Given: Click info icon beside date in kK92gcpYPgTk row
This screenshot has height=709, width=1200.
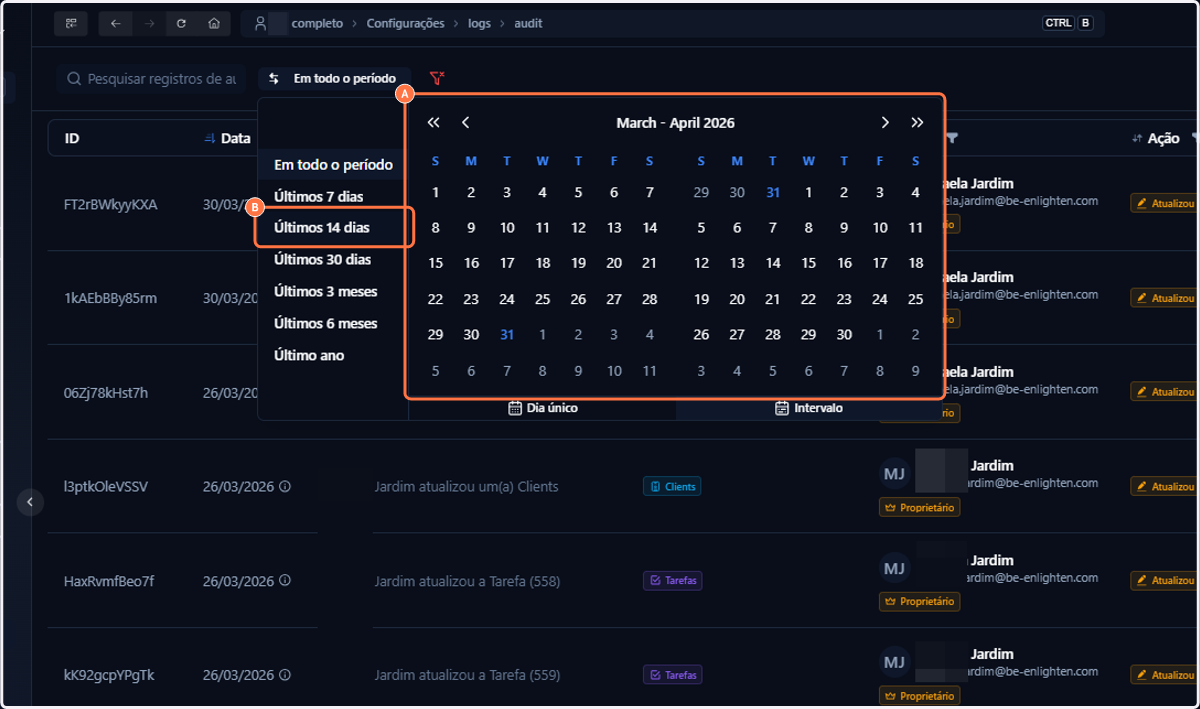Looking at the screenshot, I should click(285, 675).
